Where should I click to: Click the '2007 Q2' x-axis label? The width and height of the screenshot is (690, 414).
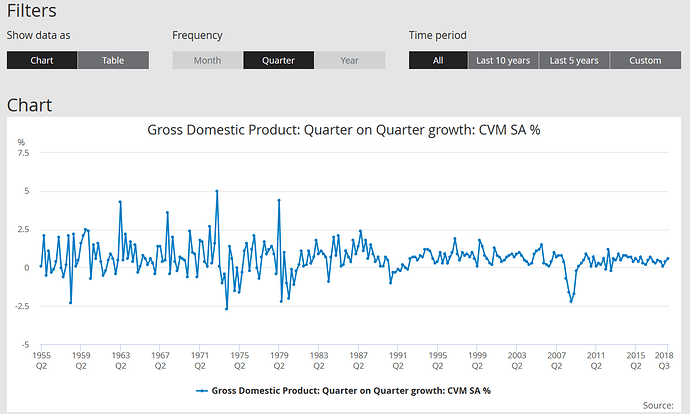pyautogui.click(x=556, y=360)
